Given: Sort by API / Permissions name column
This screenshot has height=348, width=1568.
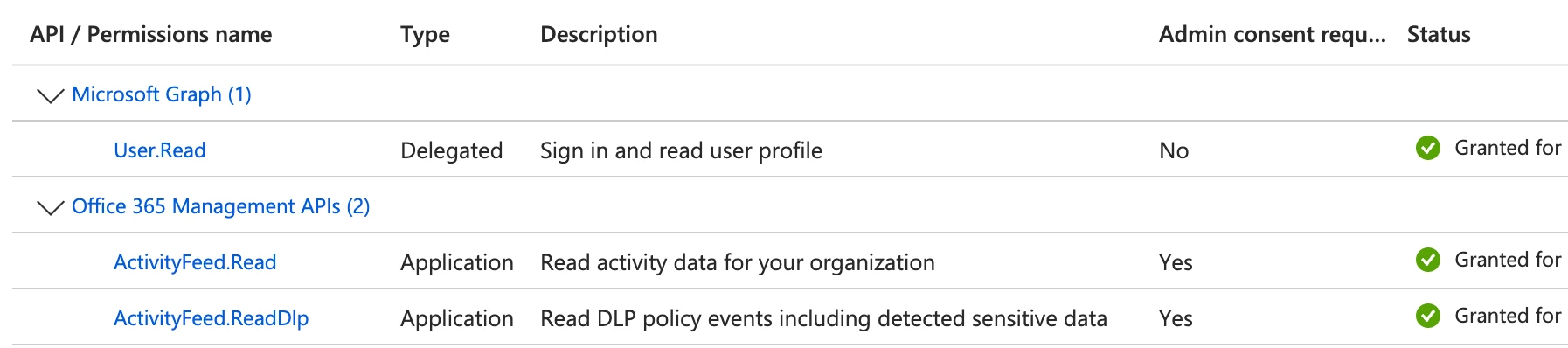Looking at the screenshot, I should [151, 34].
